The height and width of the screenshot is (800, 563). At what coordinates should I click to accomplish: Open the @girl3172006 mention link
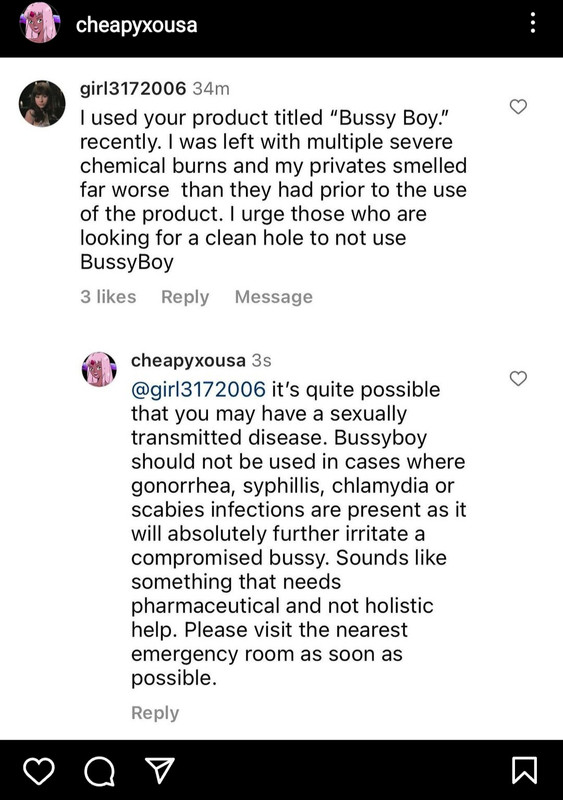[199, 389]
